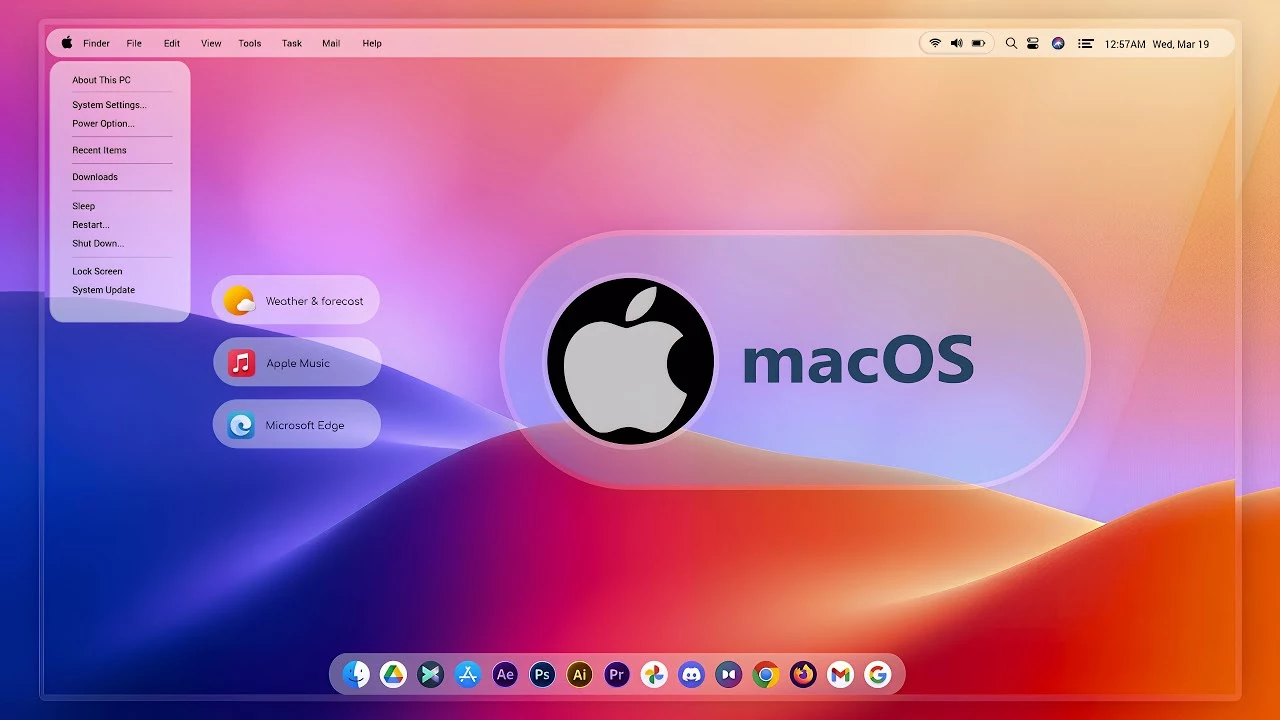Click the Microsoft Edge label
The image size is (1280, 720).
[x=305, y=425]
